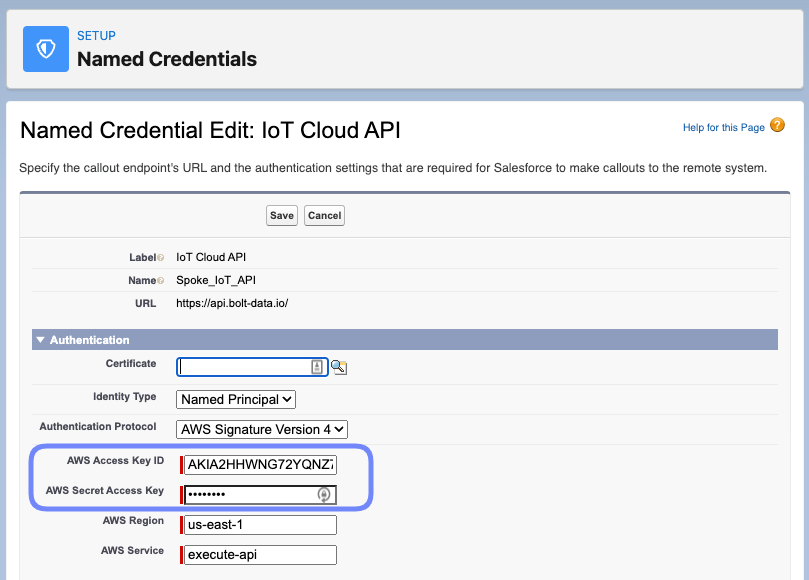Click the Label value IoT Cloud API
This screenshot has height=580, width=809.
pyautogui.click(x=211, y=257)
